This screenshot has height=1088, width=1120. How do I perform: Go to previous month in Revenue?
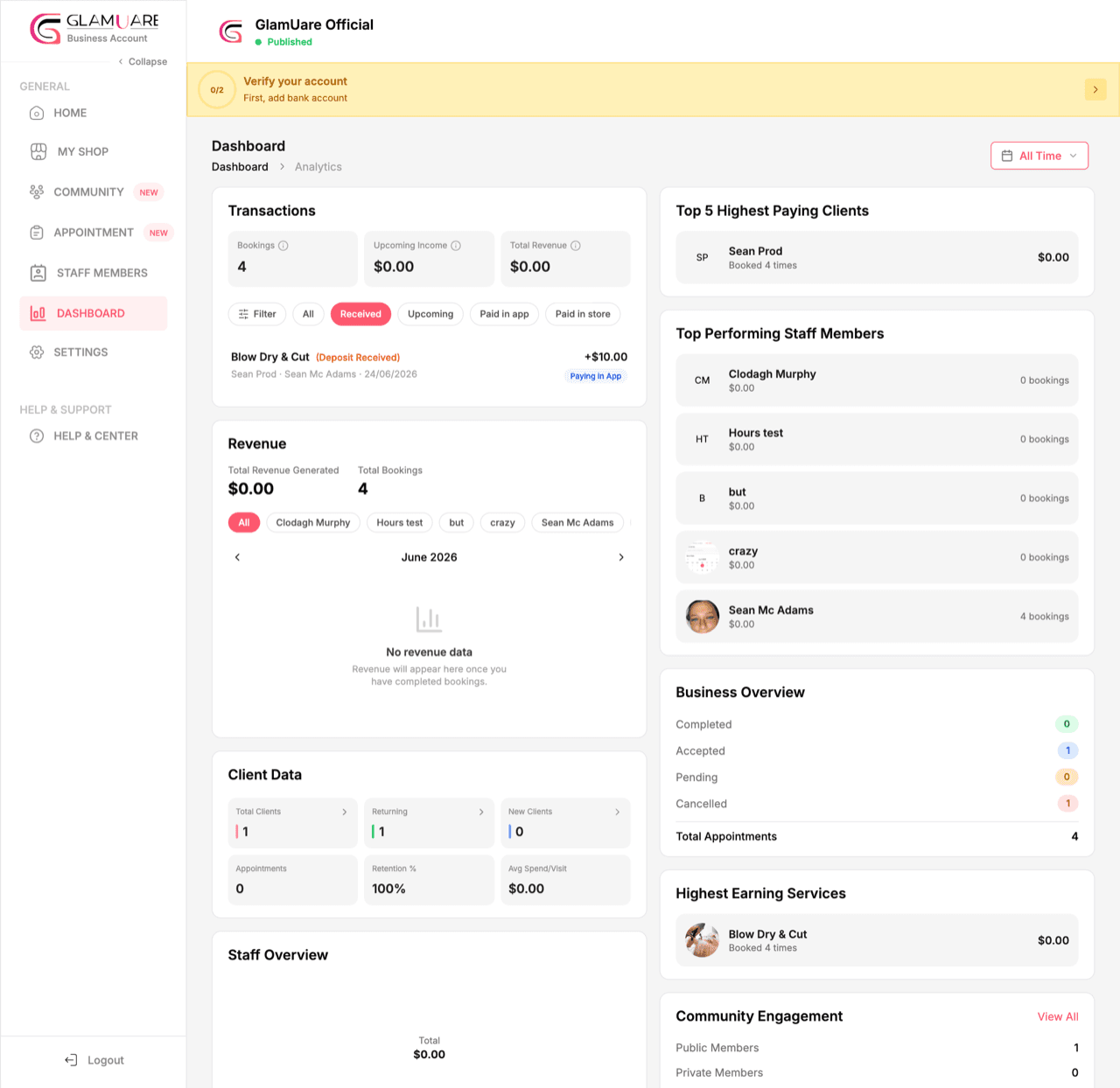[x=237, y=557]
